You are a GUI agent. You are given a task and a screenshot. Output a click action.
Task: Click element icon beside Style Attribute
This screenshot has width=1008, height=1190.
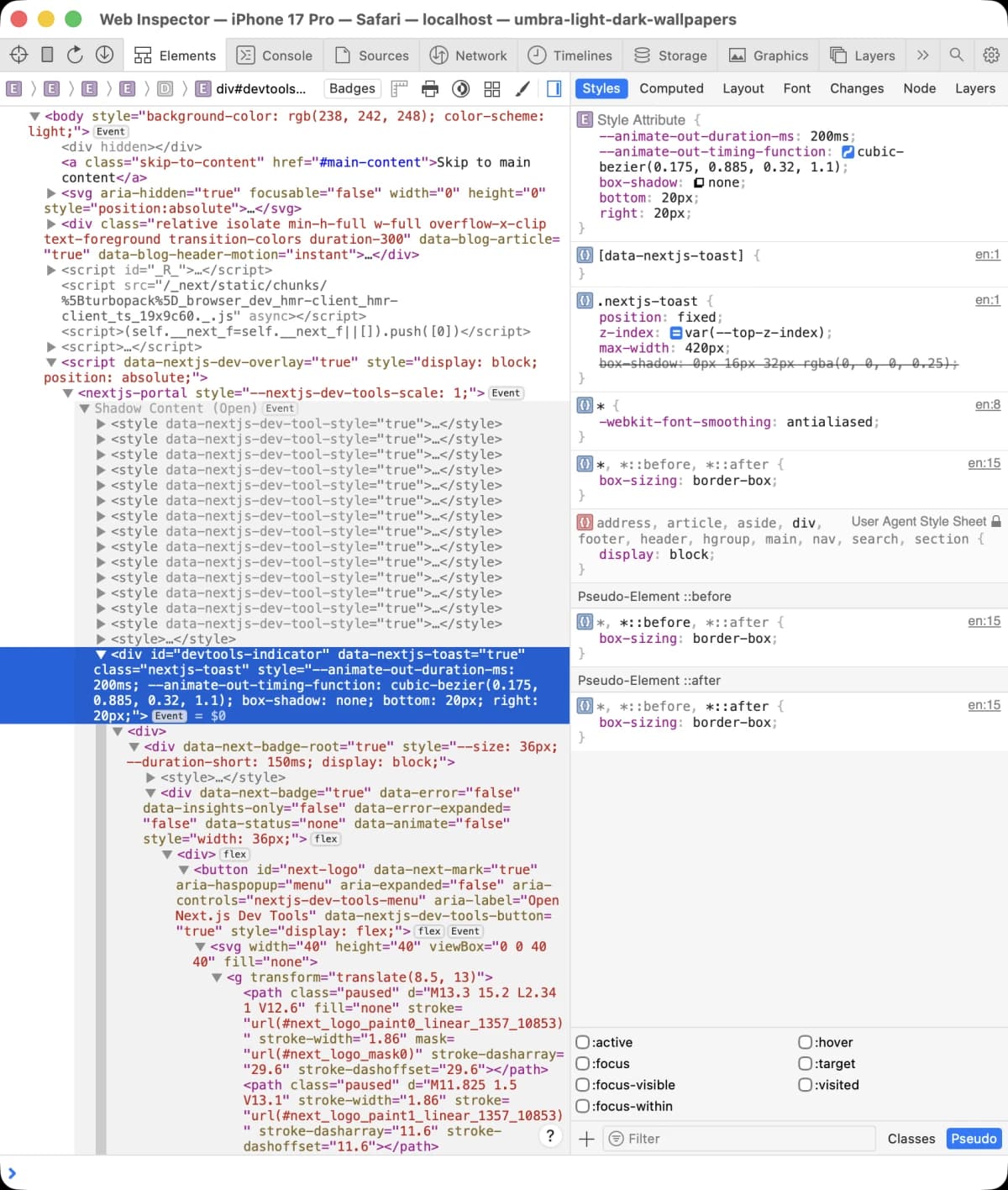585,119
